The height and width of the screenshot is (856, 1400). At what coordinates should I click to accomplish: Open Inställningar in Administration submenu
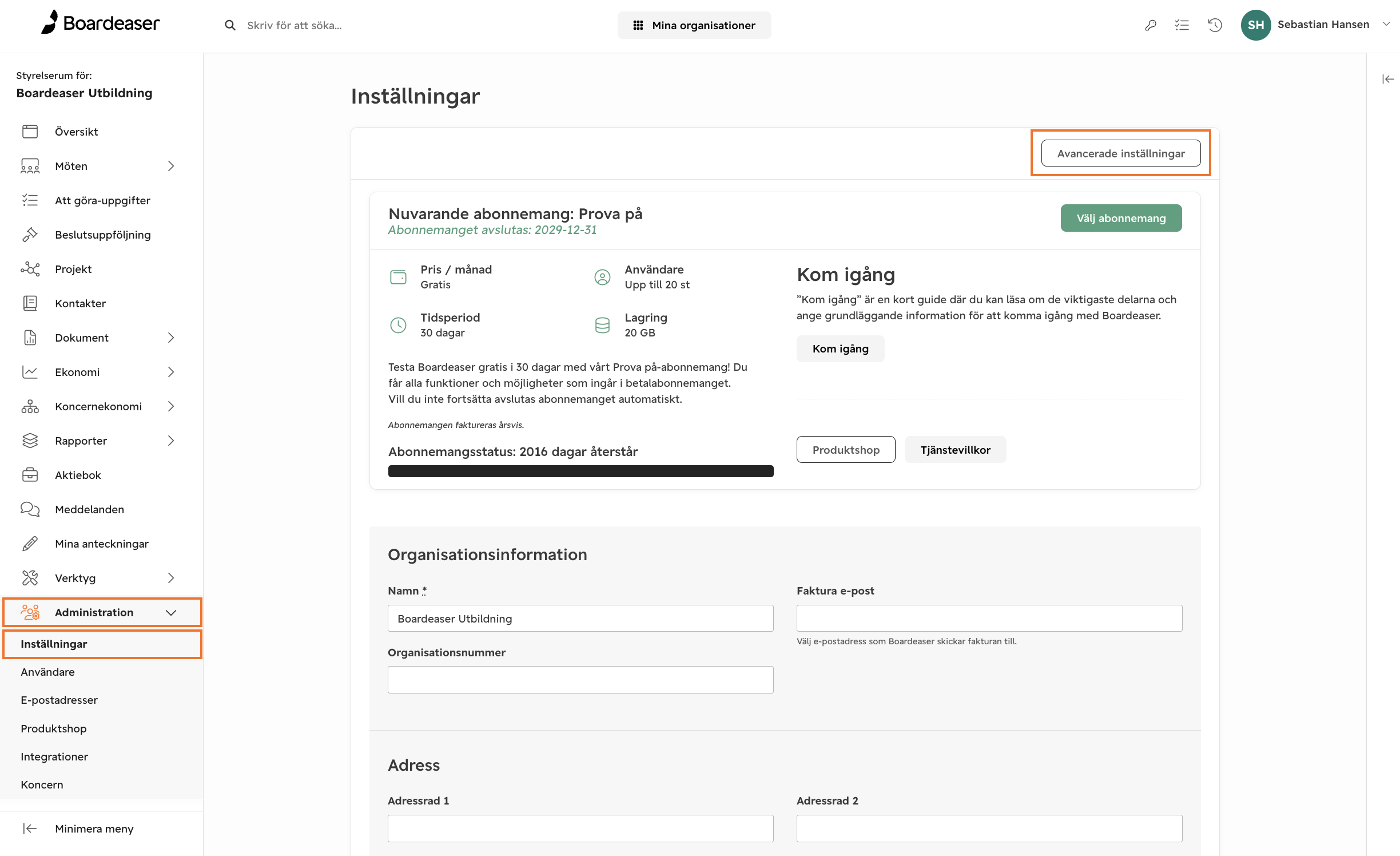[x=102, y=644]
